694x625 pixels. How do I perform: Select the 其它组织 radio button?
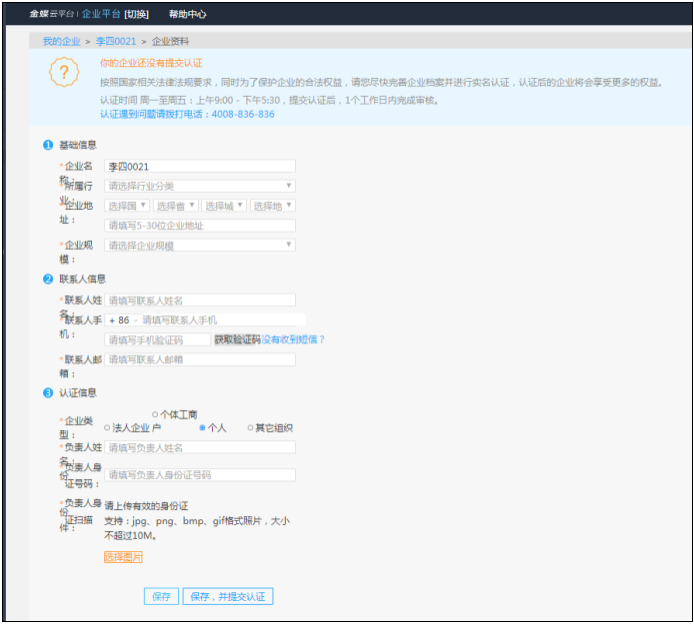(251, 428)
